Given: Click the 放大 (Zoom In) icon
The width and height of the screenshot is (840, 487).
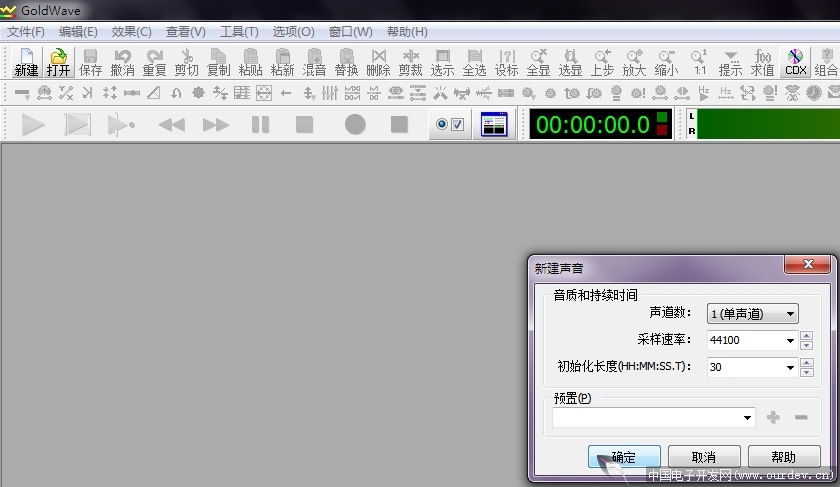Looking at the screenshot, I should (x=634, y=62).
